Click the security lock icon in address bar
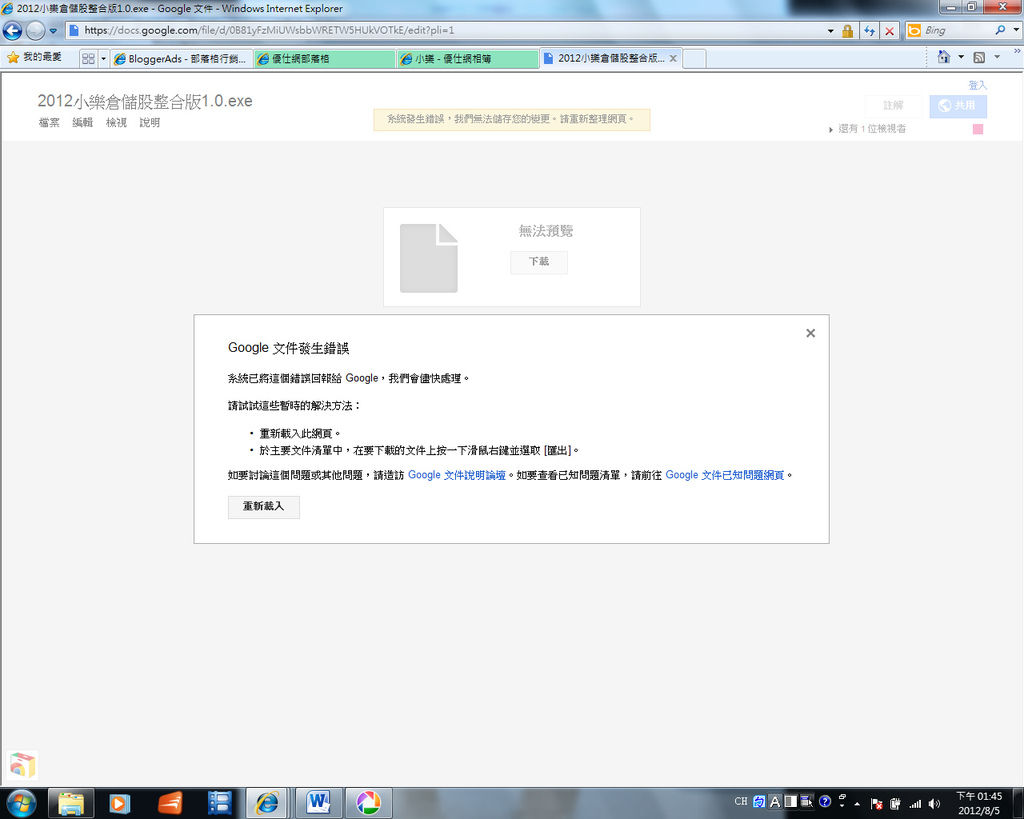This screenshot has height=819, width=1024. (847, 31)
